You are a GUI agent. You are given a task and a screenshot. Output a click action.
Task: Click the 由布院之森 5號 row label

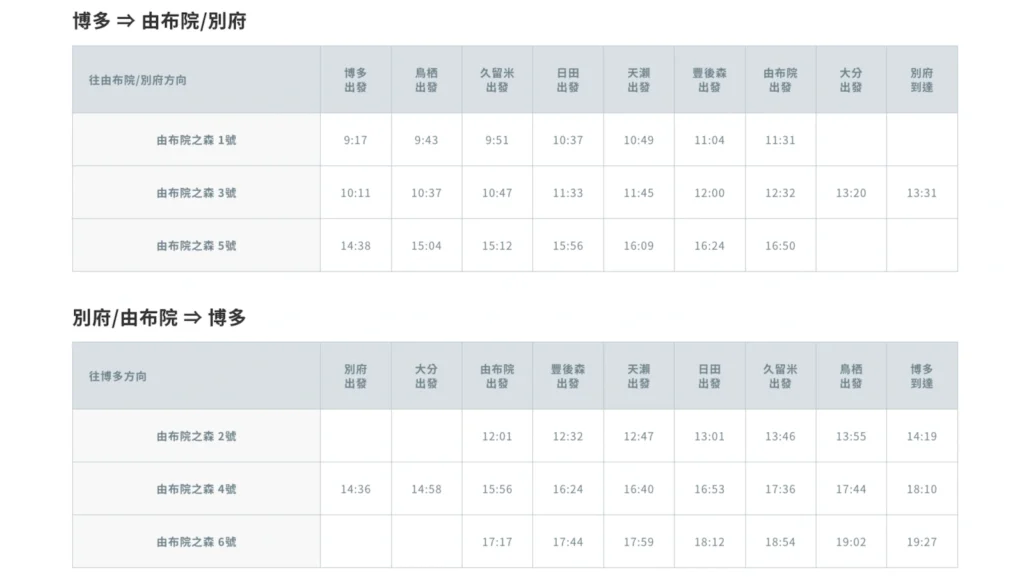[x=196, y=246]
